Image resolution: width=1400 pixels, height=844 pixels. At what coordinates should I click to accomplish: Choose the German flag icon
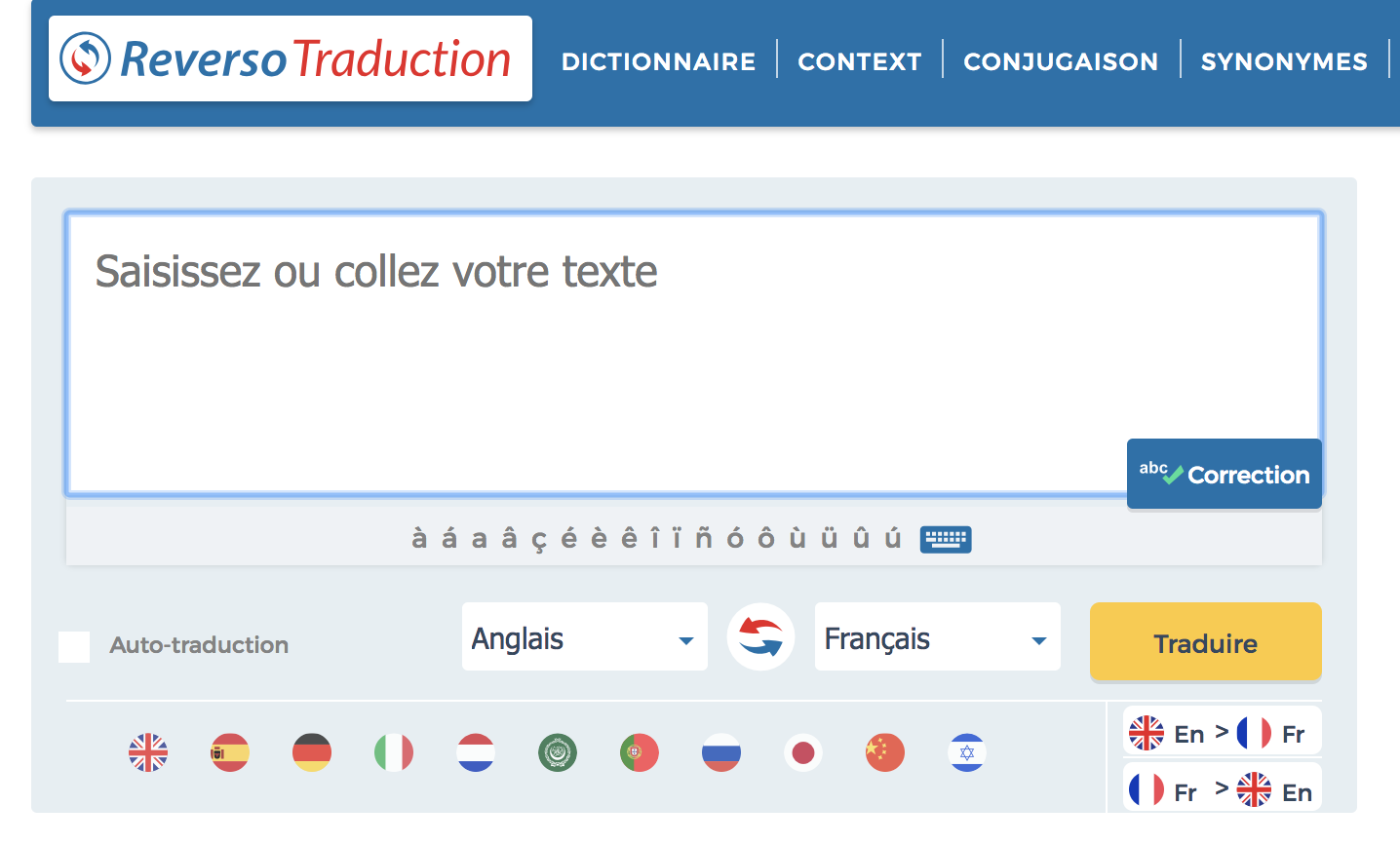tap(312, 752)
